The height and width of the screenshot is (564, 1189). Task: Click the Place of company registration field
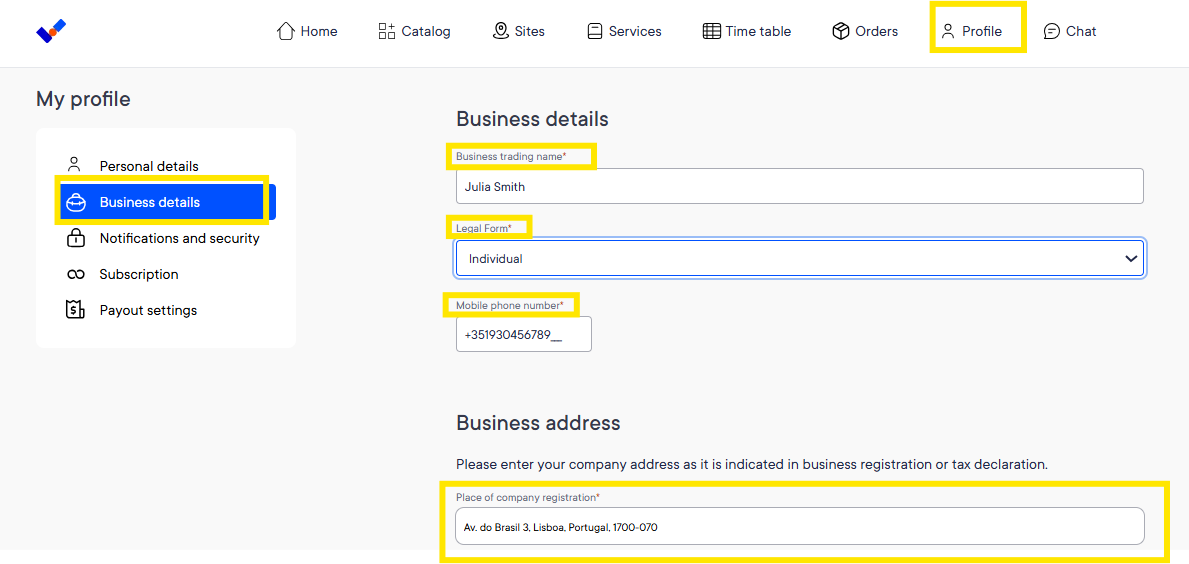[799, 526]
